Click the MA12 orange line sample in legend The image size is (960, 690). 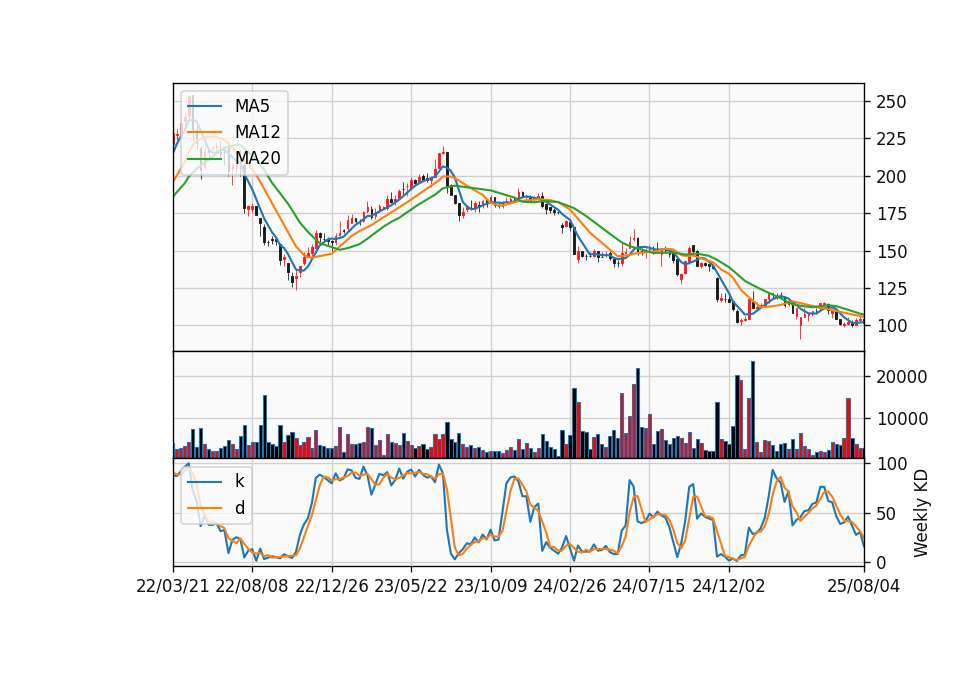coord(204,132)
